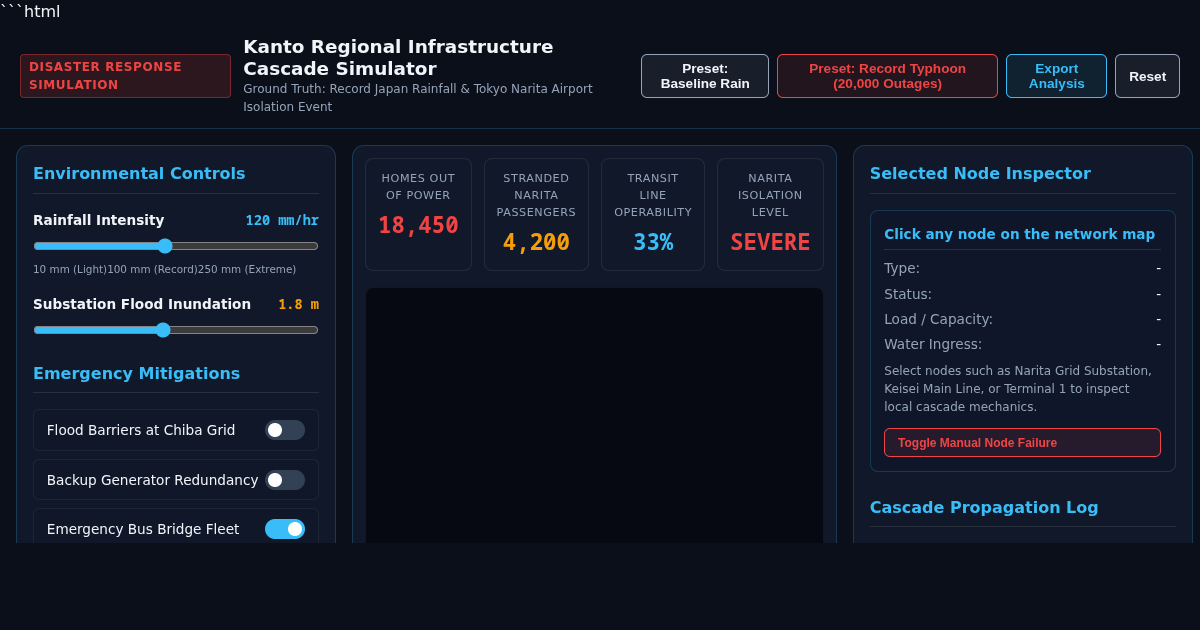
Task: Enable Flood Barriers at Chiba Grid
Action: click(285, 430)
